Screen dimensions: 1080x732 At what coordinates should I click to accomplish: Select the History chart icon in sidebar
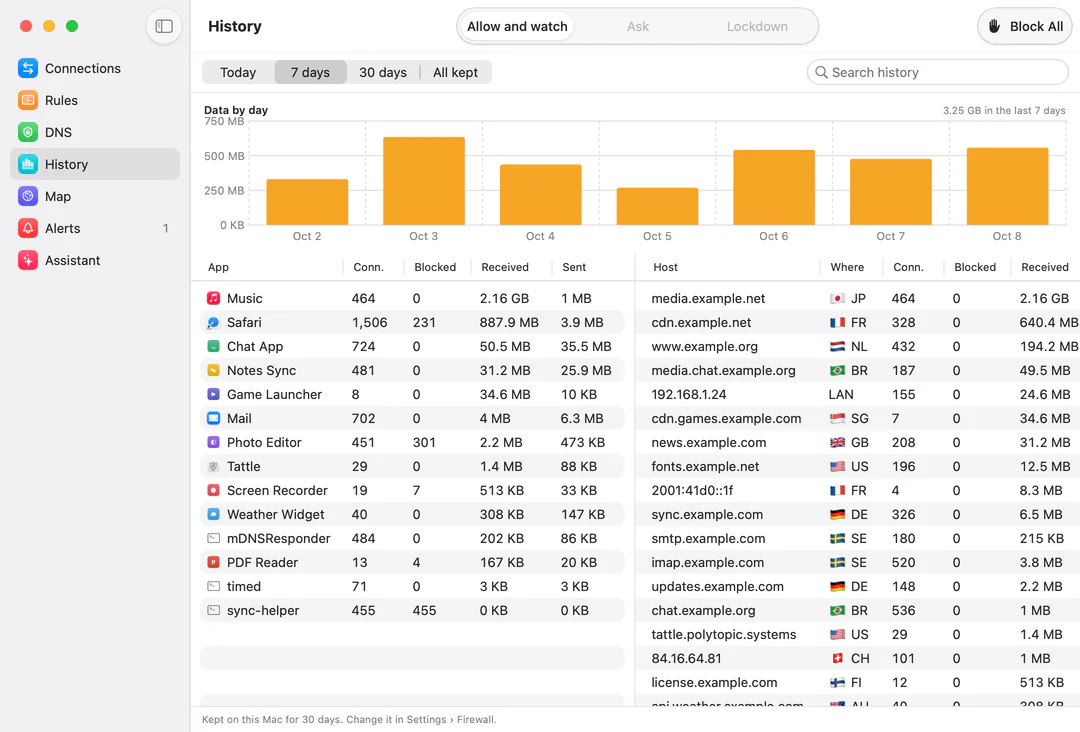tap(28, 164)
